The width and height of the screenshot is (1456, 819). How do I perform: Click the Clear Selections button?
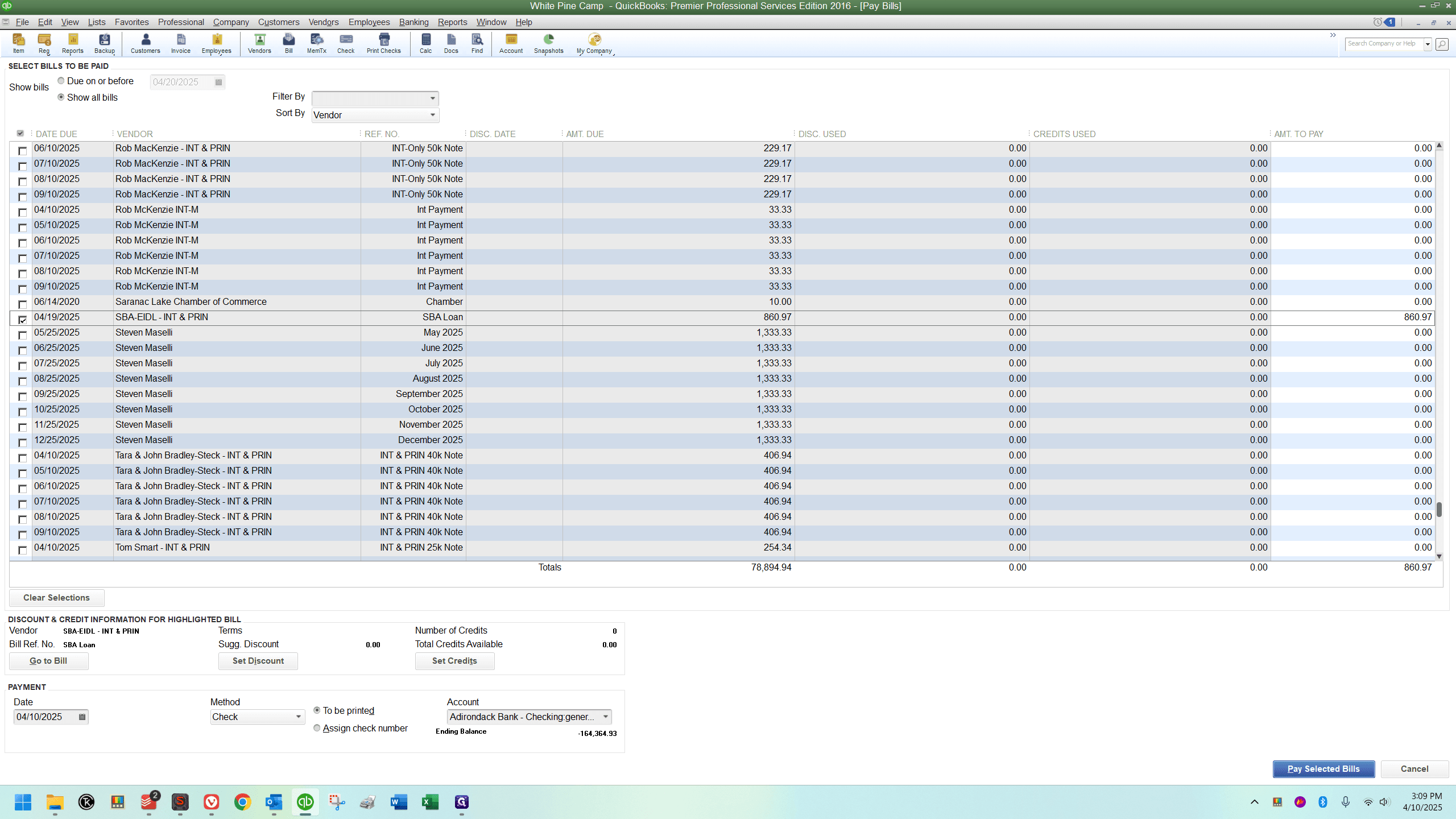pyautogui.click(x=57, y=598)
